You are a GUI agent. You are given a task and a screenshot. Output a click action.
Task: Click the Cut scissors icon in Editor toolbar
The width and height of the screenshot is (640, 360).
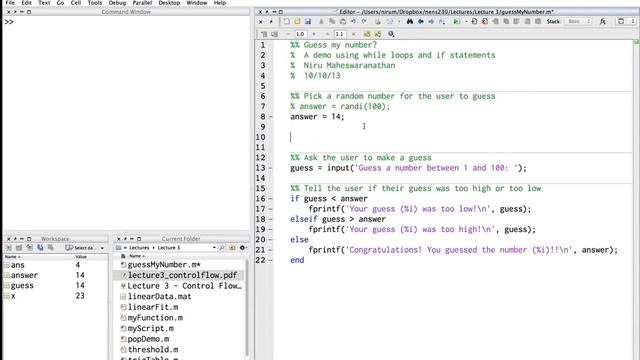(322, 22)
